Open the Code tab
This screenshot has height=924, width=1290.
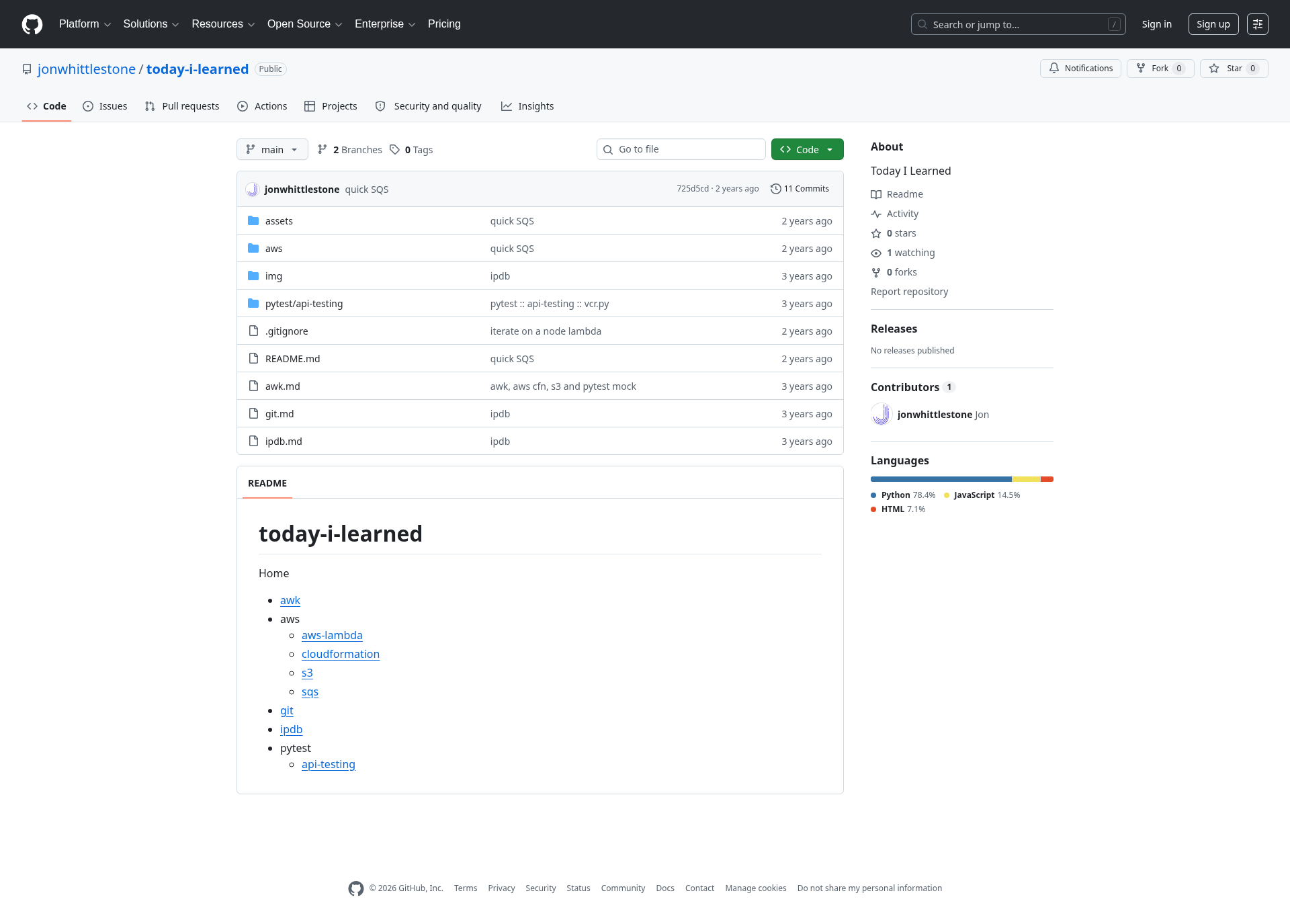46,106
